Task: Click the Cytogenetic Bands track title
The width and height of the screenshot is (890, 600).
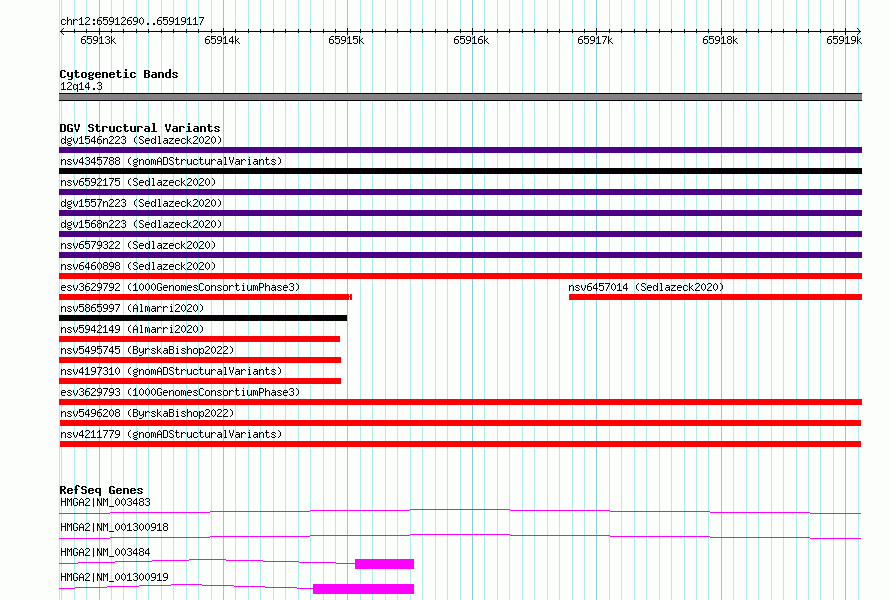Action: click(x=119, y=74)
